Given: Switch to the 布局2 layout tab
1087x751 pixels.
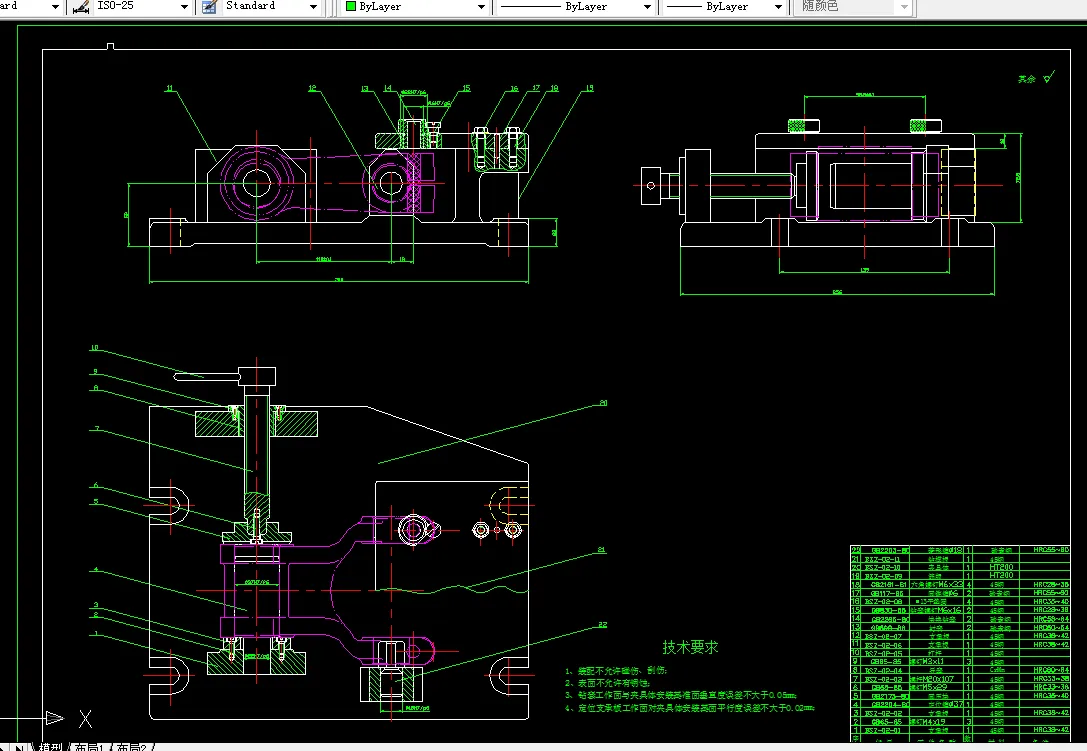Looking at the screenshot, I should [x=131, y=747].
